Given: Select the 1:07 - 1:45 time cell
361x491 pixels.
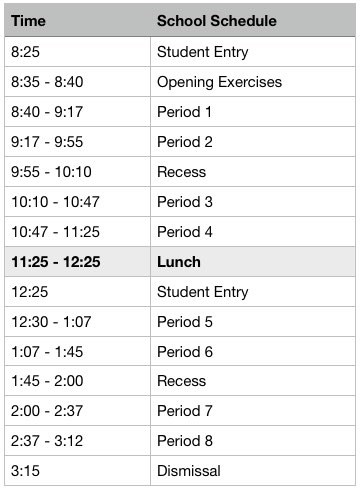Looking at the screenshot, I should 77,351.
